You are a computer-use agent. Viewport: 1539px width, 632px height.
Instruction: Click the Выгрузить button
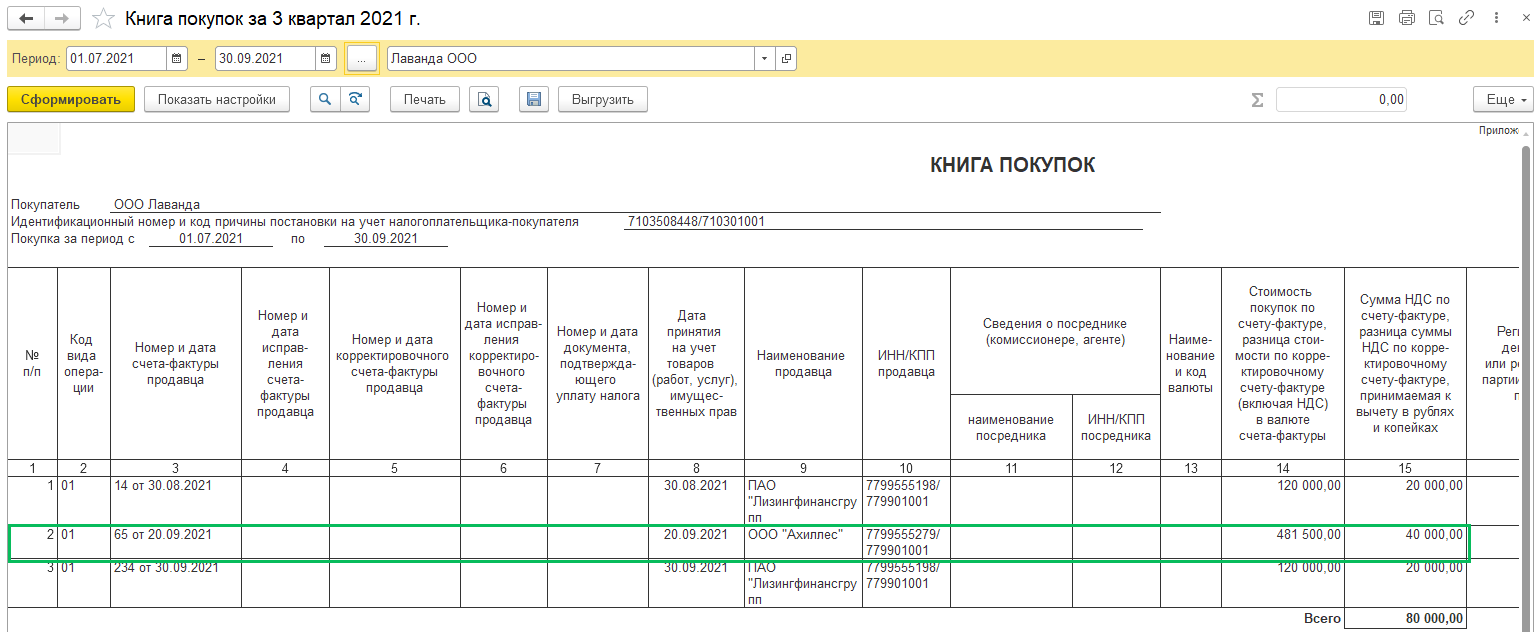pyautogui.click(x=603, y=99)
